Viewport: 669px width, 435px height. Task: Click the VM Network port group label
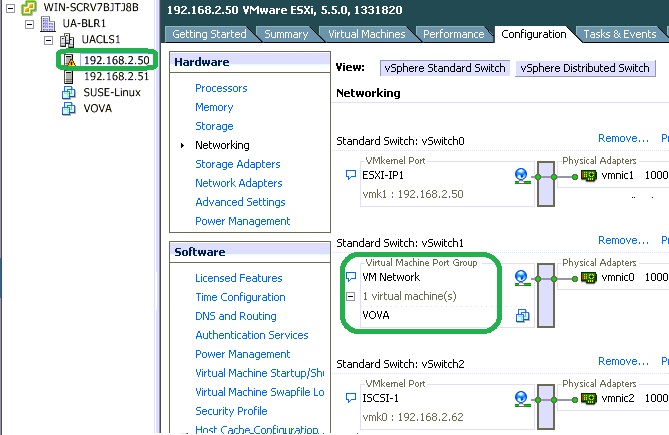click(x=391, y=277)
